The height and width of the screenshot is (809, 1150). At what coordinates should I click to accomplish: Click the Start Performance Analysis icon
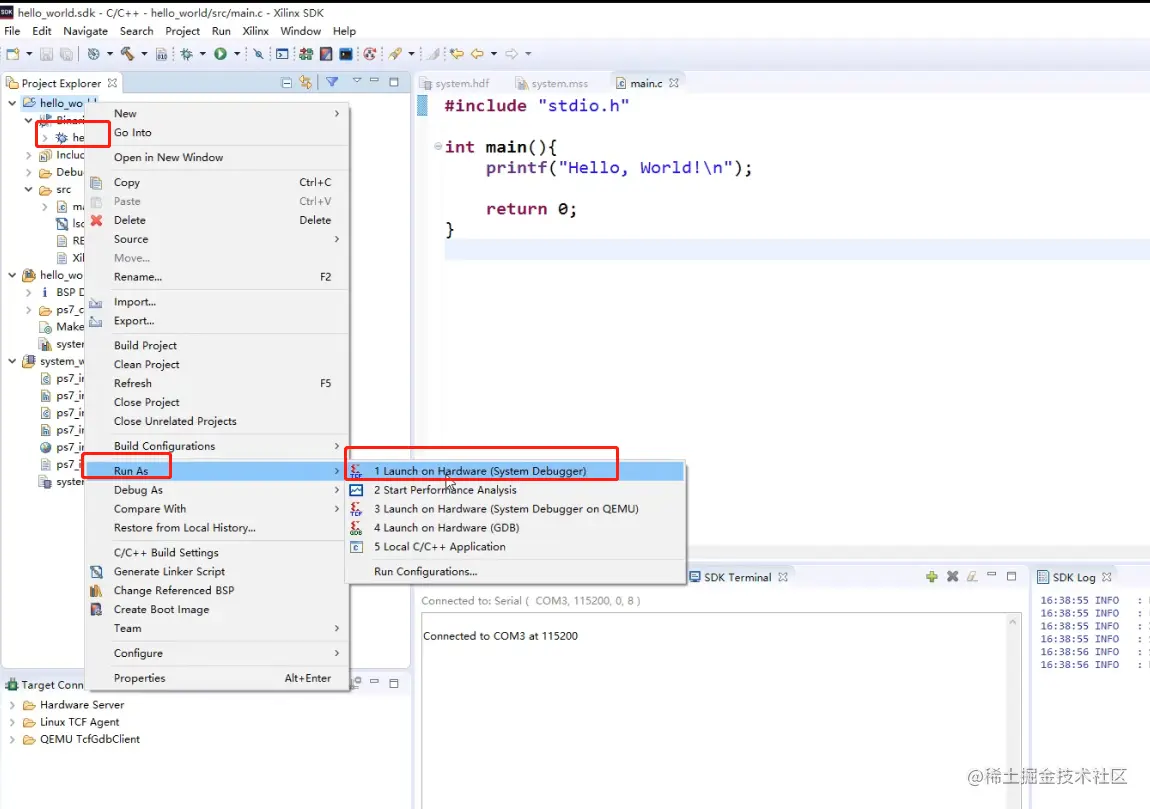click(356, 490)
